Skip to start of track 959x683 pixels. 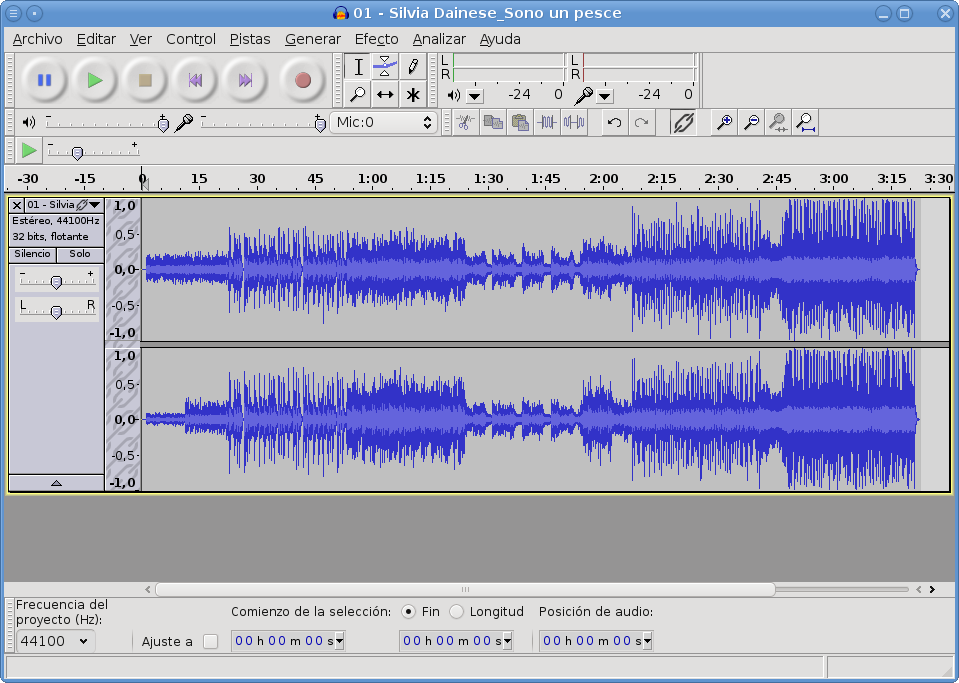coord(195,80)
